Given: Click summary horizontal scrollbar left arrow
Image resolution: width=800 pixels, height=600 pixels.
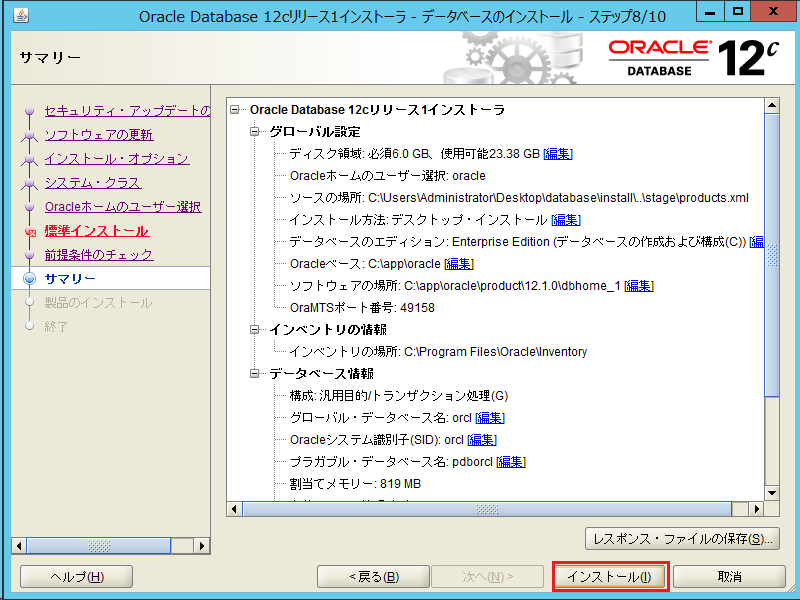Looking at the screenshot, I should [x=234, y=509].
